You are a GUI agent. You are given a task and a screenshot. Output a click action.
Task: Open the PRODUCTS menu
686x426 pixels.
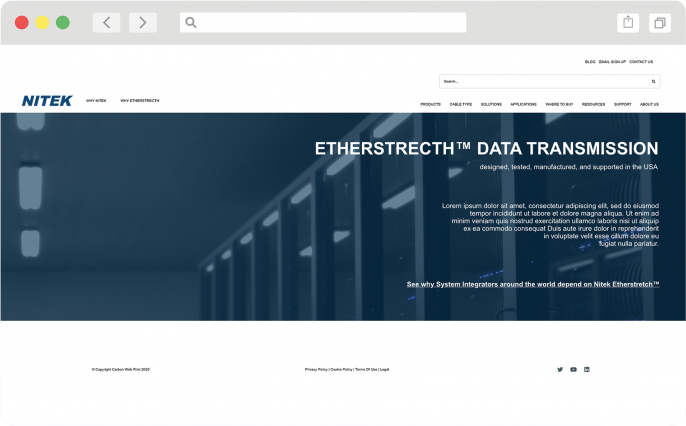pos(430,105)
